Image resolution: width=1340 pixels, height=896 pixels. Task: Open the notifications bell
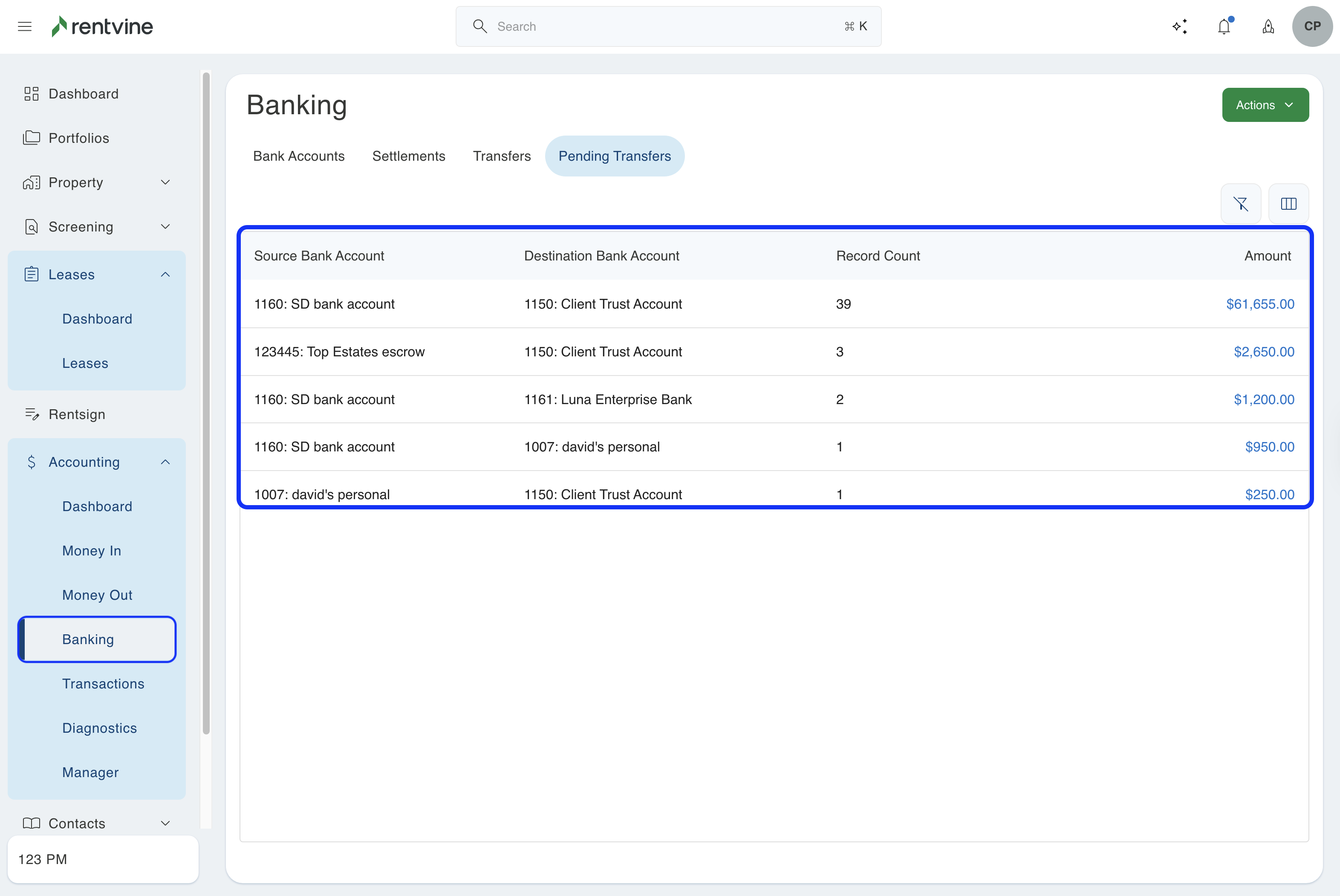click(x=1224, y=26)
